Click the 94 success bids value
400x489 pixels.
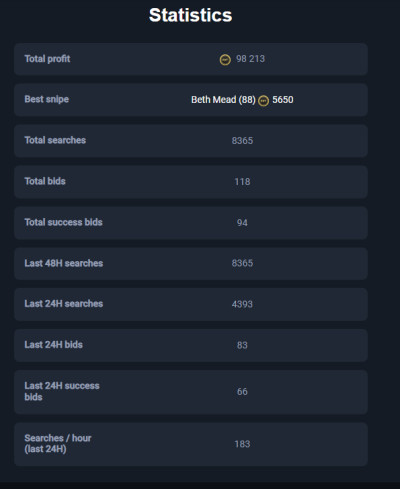pos(242,223)
